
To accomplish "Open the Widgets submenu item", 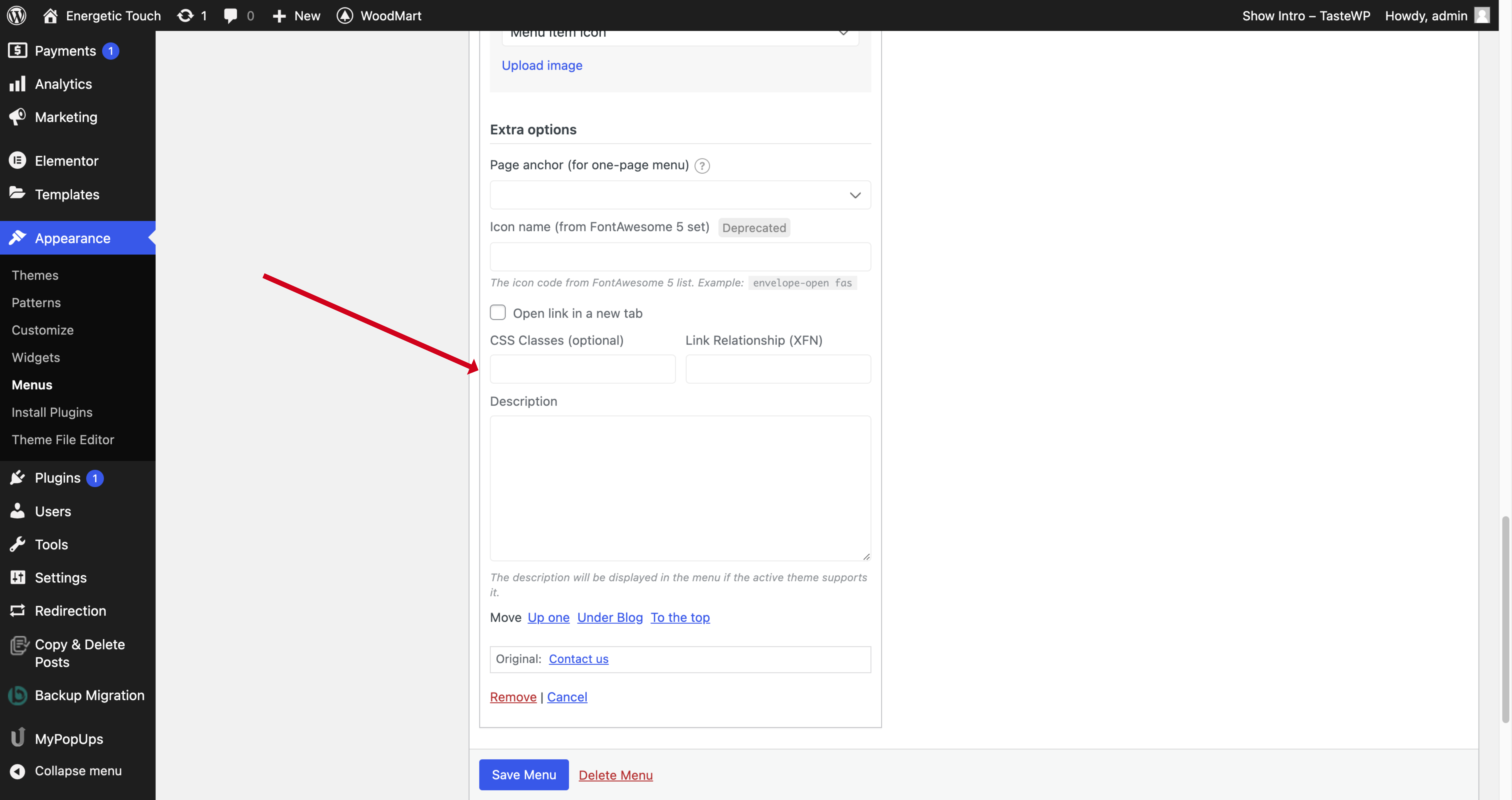I will (x=36, y=357).
